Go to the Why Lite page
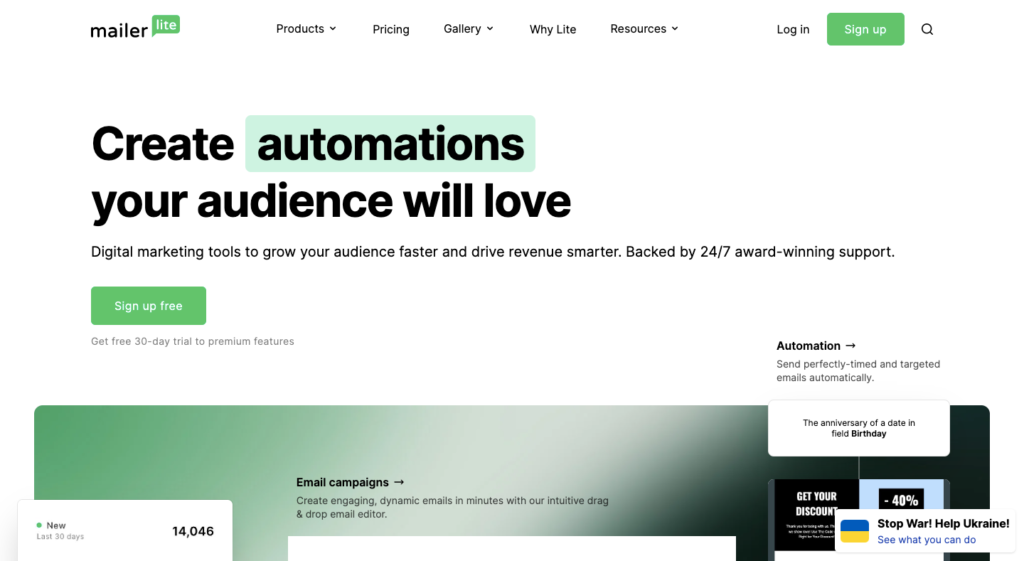This screenshot has height=561, width=1024. tap(553, 29)
